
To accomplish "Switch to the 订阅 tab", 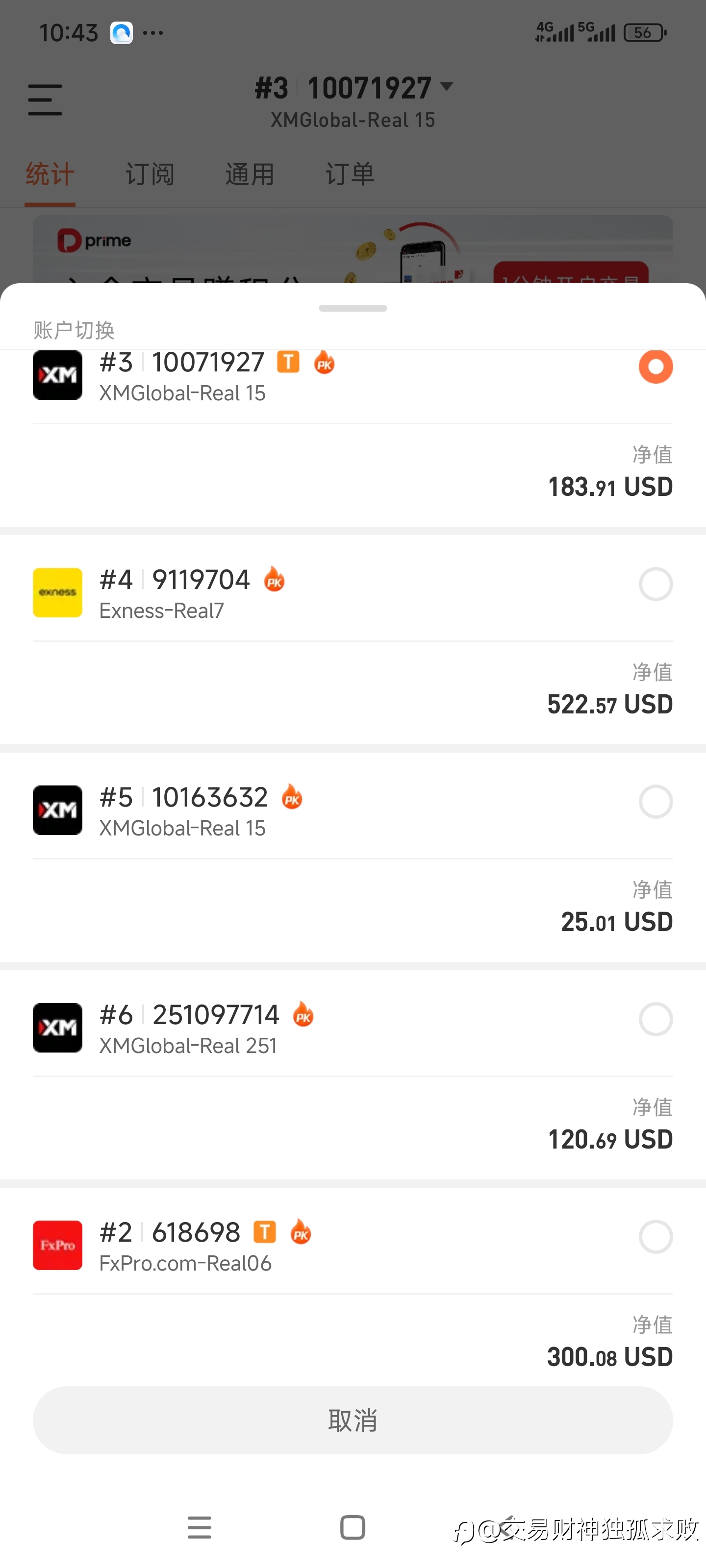I will (150, 175).
